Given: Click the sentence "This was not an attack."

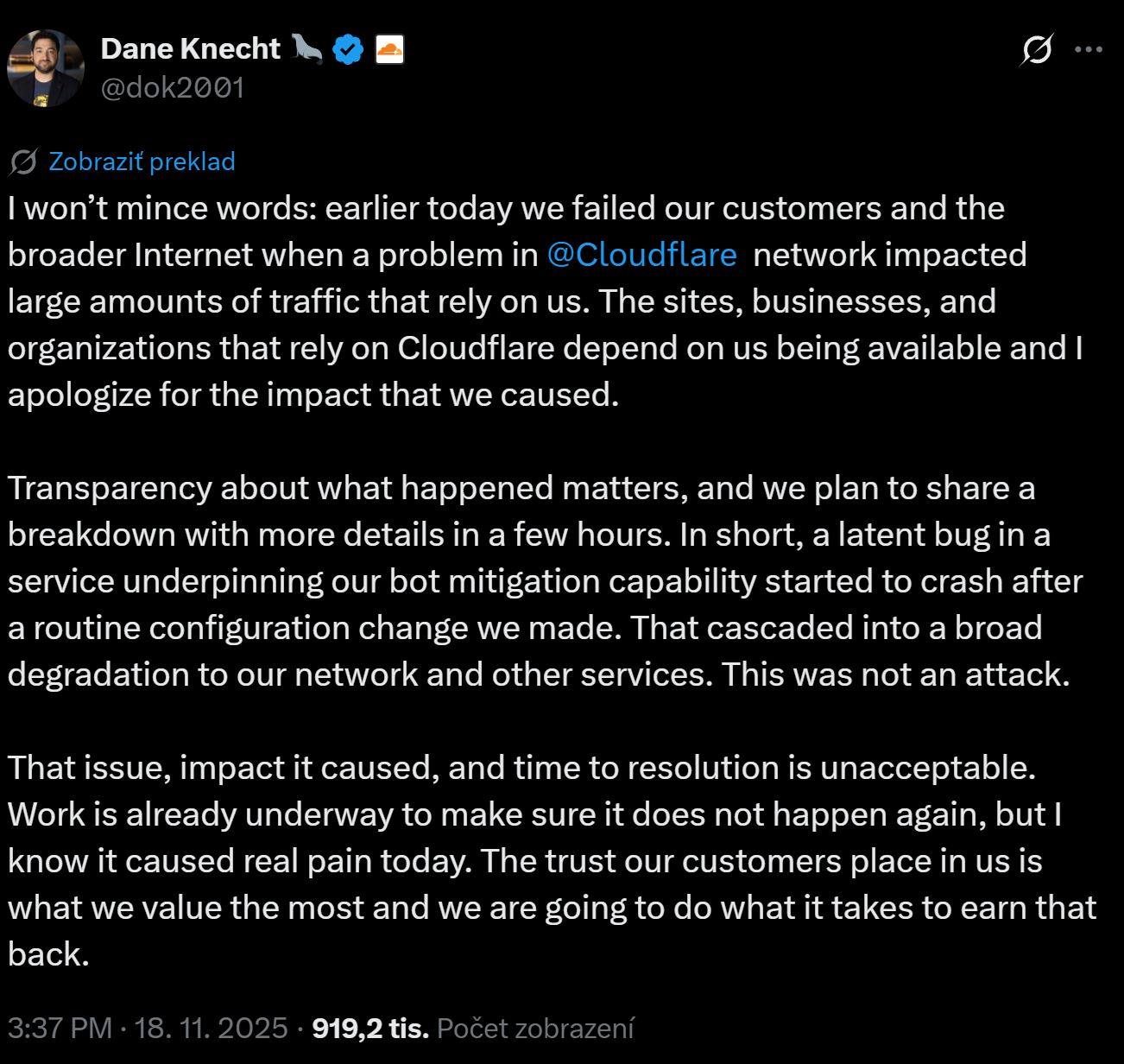Looking at the screenshot, I should 896,674.
